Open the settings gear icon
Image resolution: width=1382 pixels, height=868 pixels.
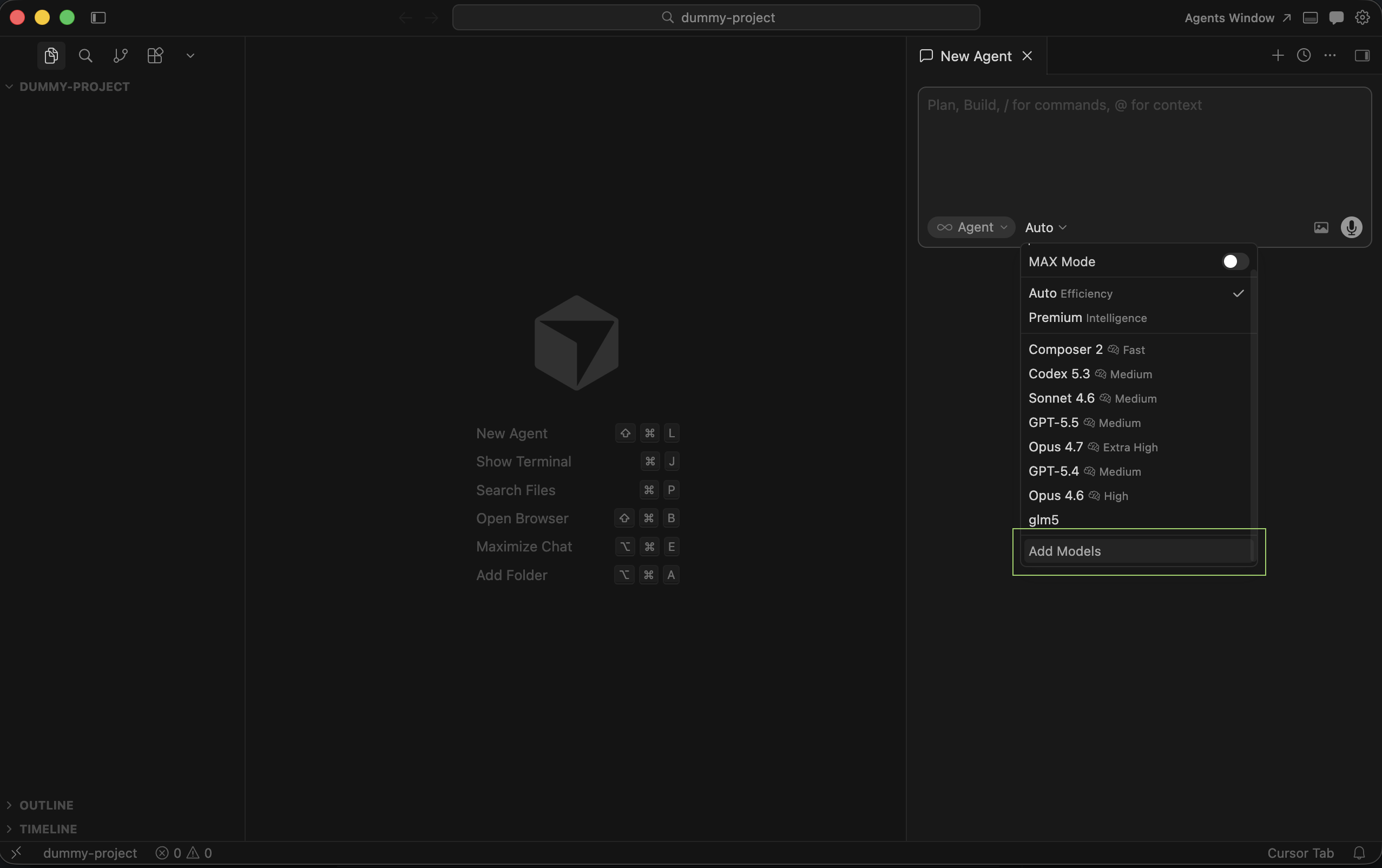pos(1363,18)
